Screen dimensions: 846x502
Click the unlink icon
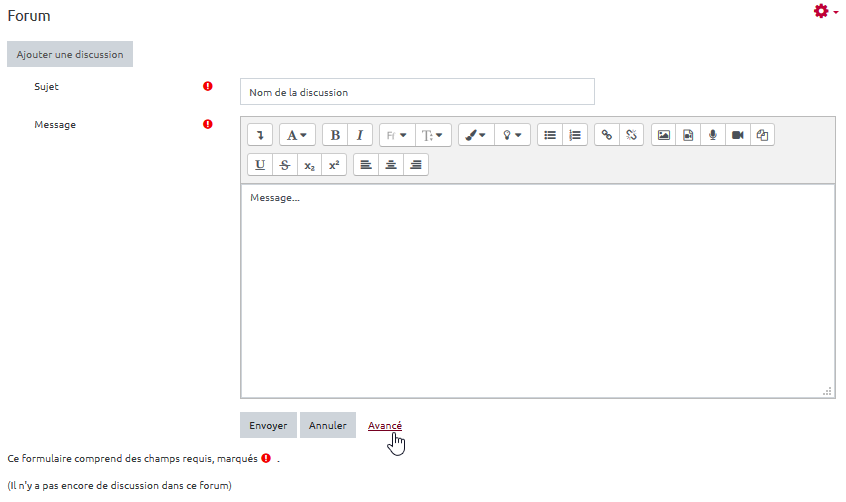[631, 135]
